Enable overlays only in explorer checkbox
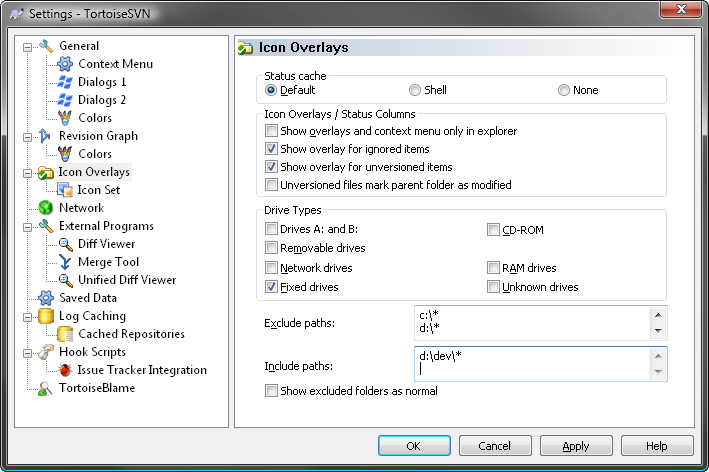Screen dimensions: 709x472 coord(271,131)
